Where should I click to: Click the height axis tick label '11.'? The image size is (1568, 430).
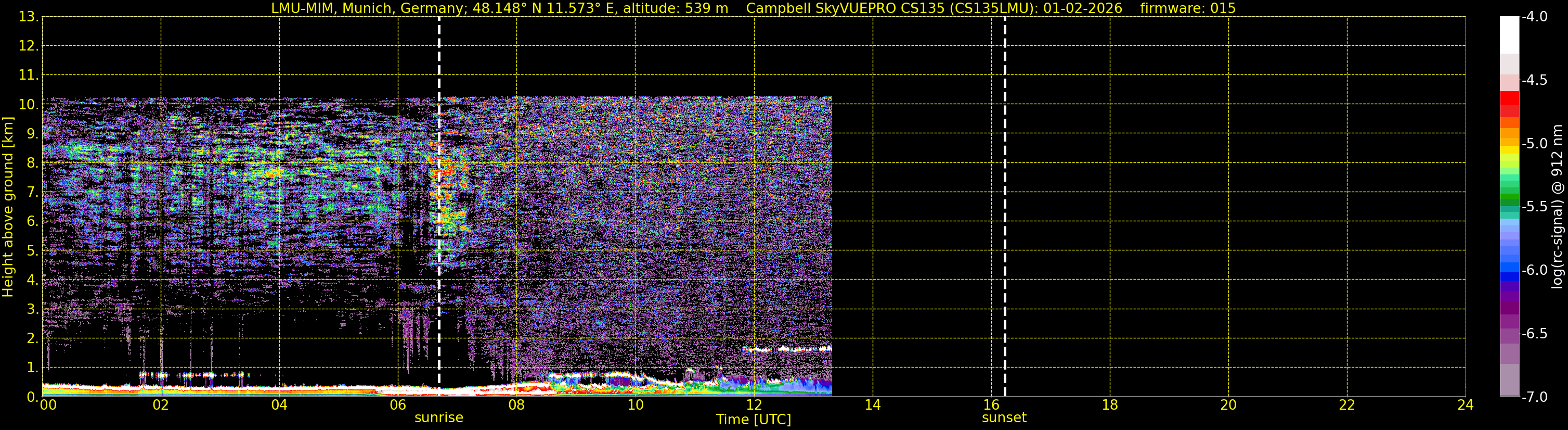29,75
